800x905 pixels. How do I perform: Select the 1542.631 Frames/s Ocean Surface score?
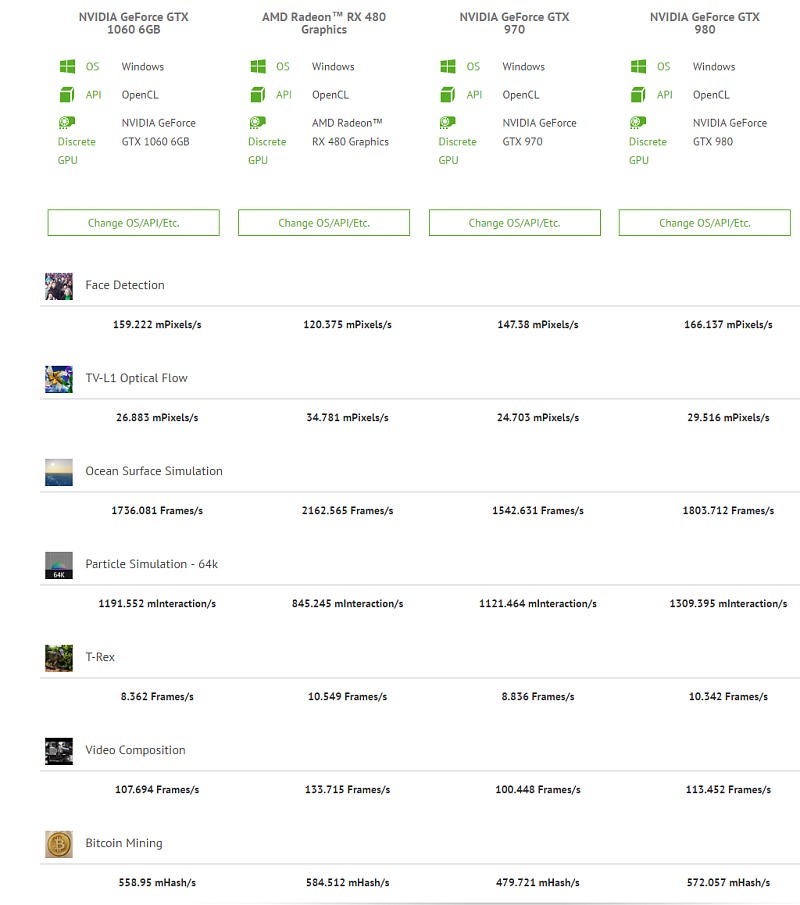(x=538, y=510)
